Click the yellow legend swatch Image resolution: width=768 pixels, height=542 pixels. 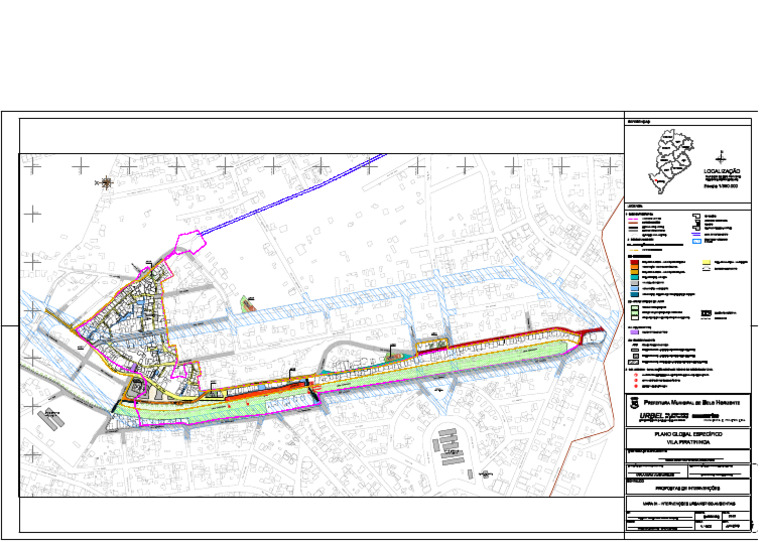pyautogui.click(x=707, y=262)
